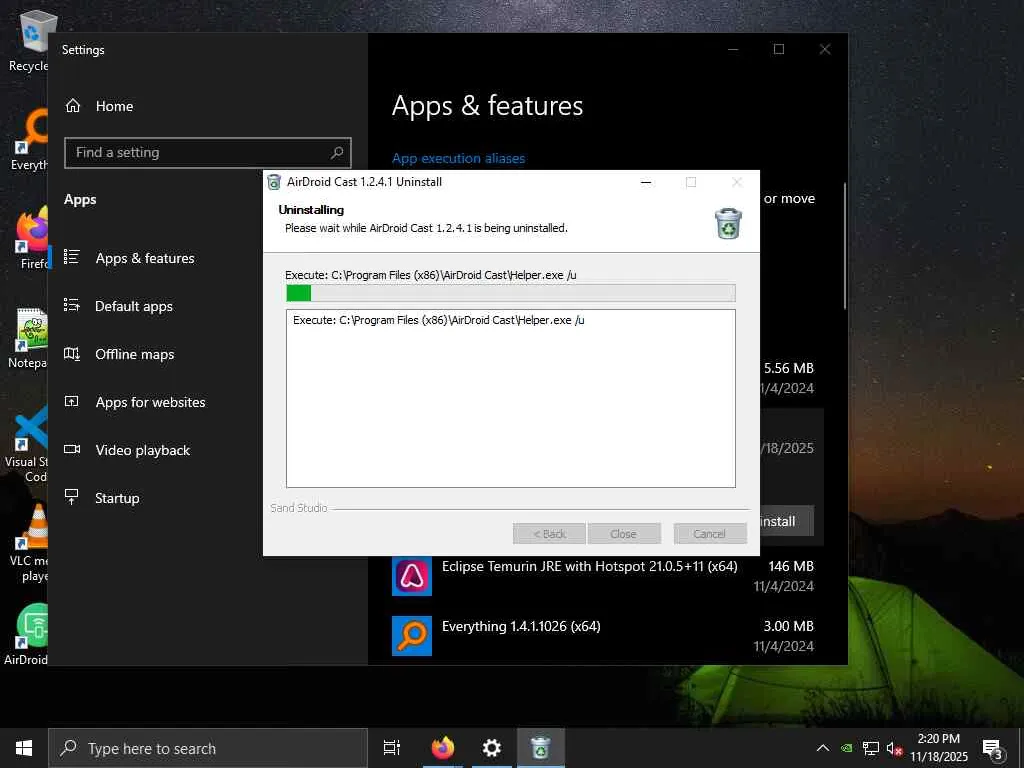Click the Cancel button in uninstaller
The width and height of the screenshot is (1024, 768).
click(710, 534)
